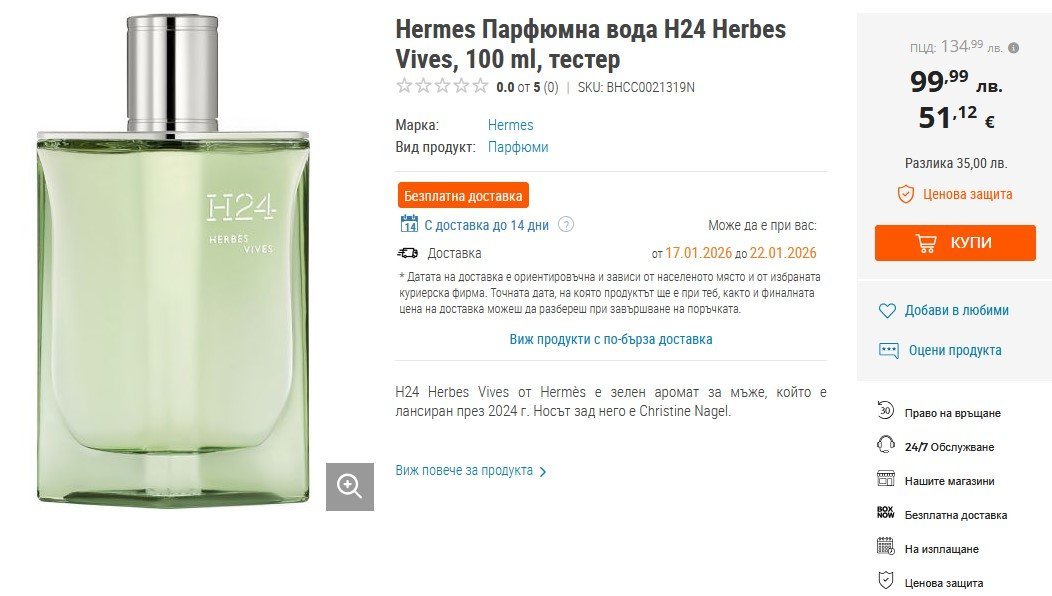
Task: Click the Безплатна доставка orange badge
Action: 463,196
